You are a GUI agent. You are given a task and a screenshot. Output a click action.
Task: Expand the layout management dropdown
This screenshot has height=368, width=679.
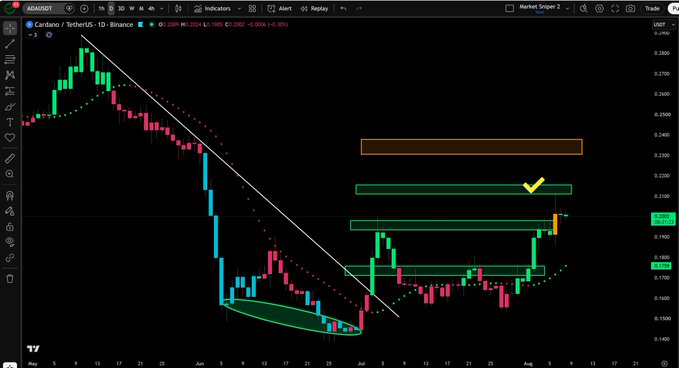[567, 8]
